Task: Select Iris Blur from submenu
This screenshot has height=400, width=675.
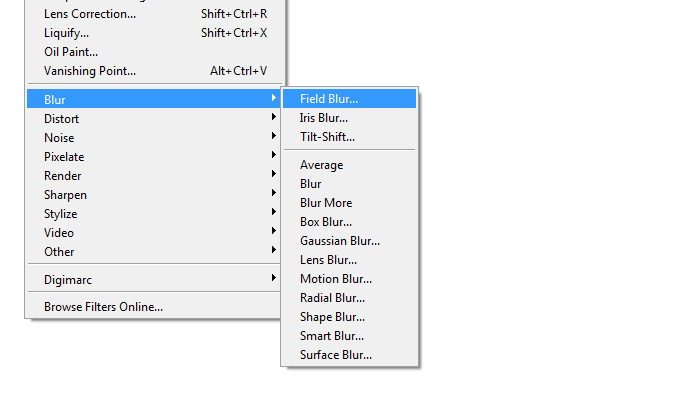Action: point(324,118)
